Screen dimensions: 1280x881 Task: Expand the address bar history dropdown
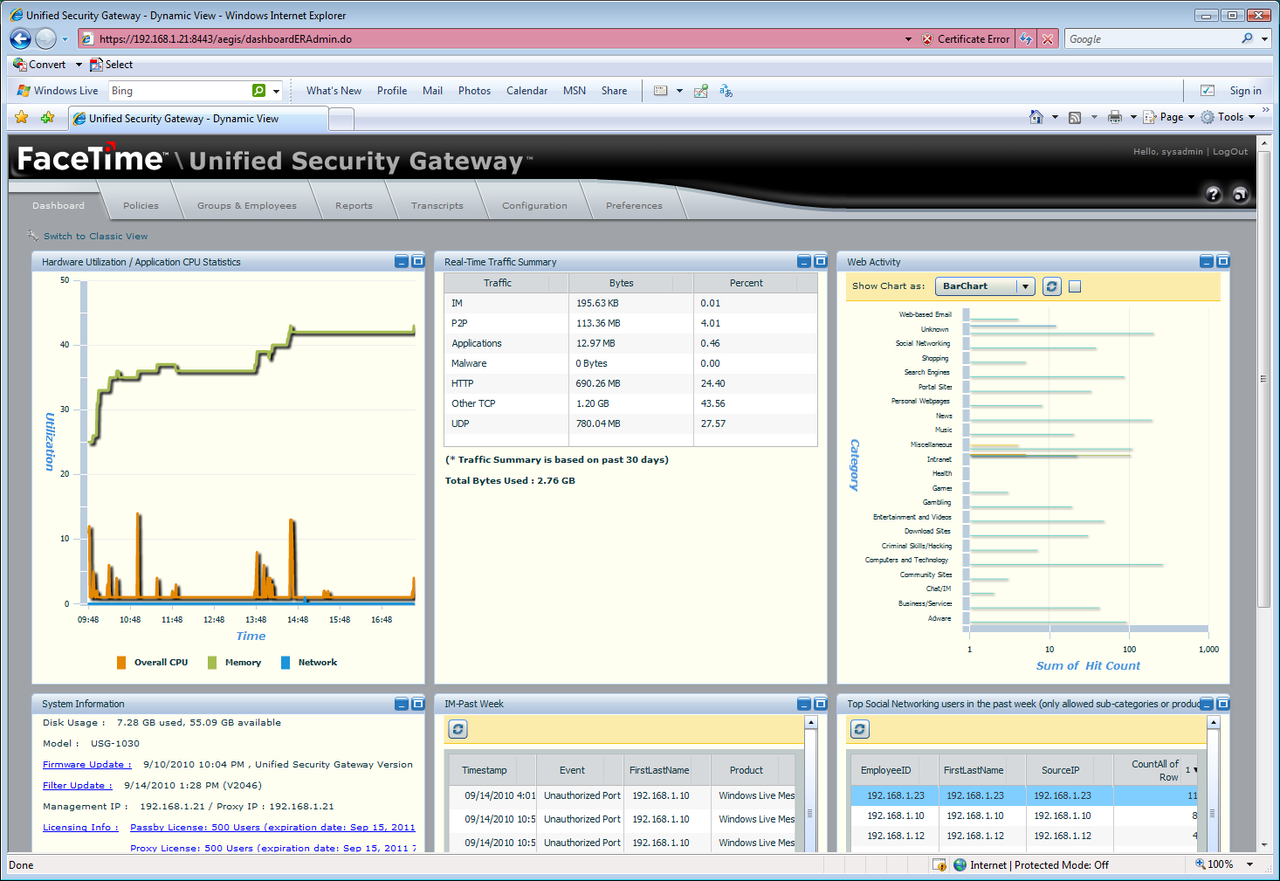(x=908, y=39)
